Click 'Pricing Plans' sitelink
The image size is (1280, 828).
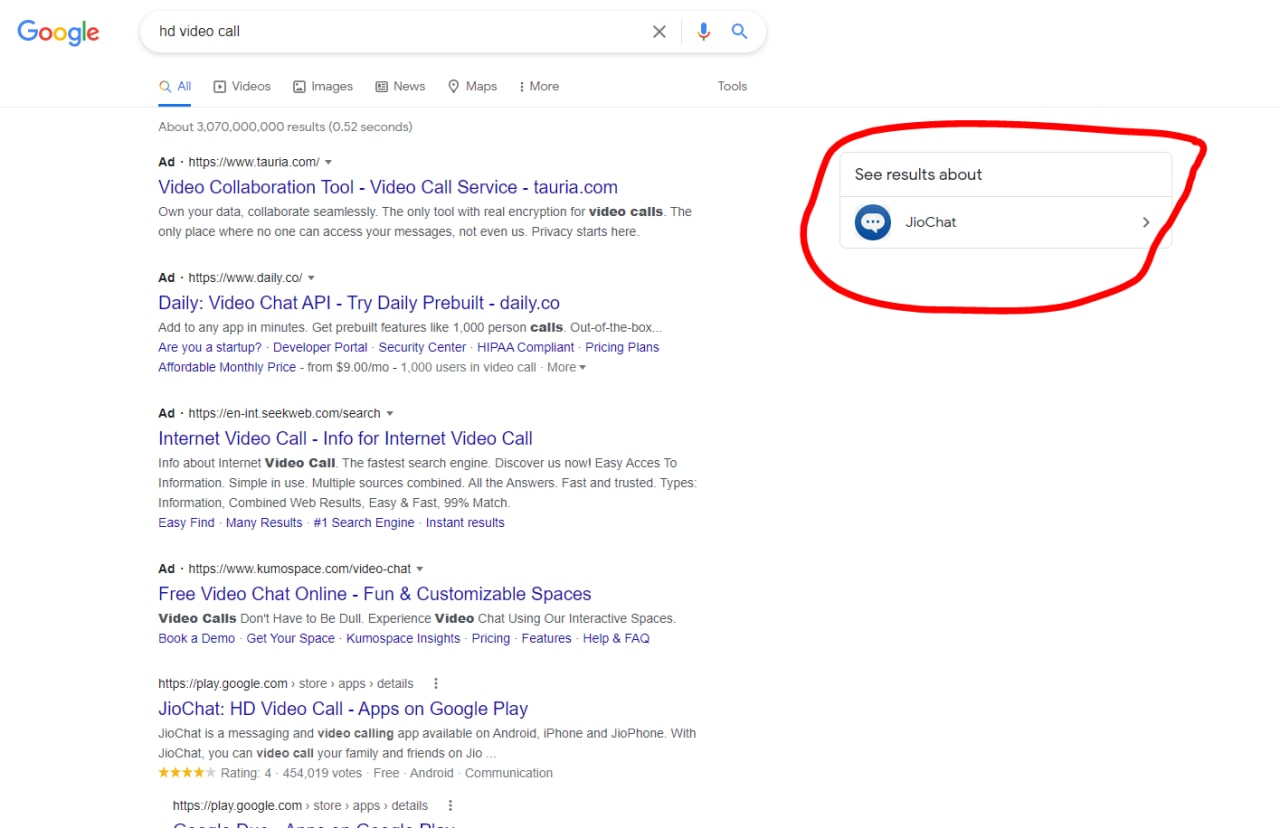622,348
